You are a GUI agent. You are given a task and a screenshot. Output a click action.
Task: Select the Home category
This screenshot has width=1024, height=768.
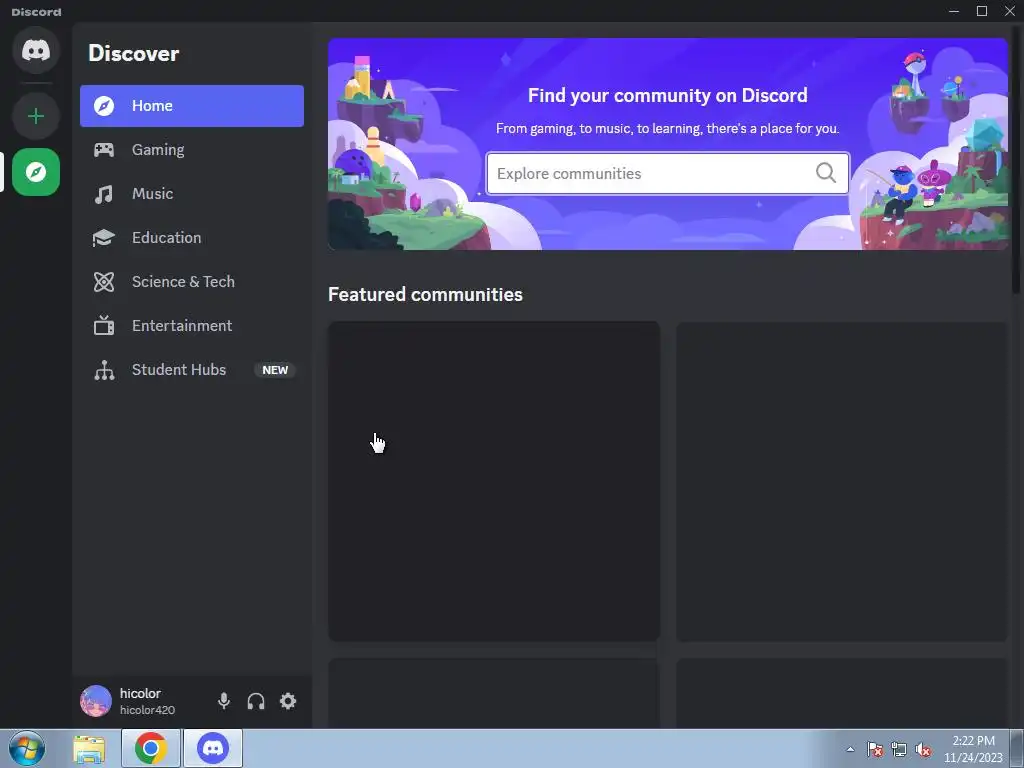(x=192, y=106)
